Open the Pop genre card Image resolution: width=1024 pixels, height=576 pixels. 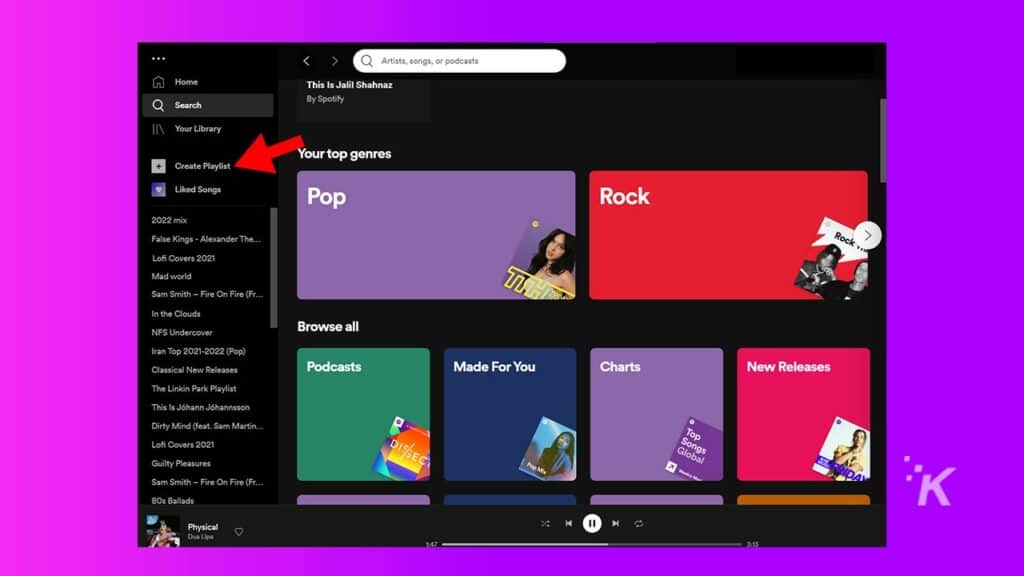pyautogui.click(x=436, y=235)
